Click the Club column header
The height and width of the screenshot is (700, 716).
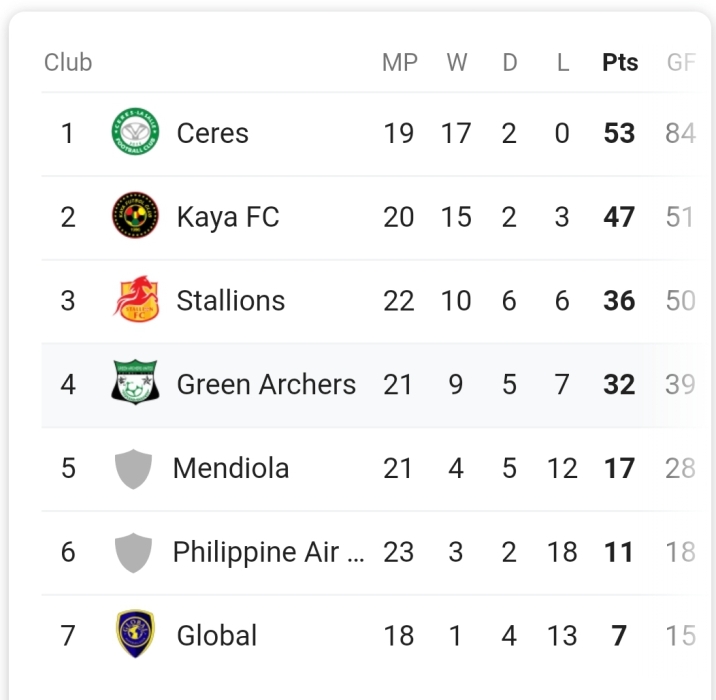click(68, 62)
